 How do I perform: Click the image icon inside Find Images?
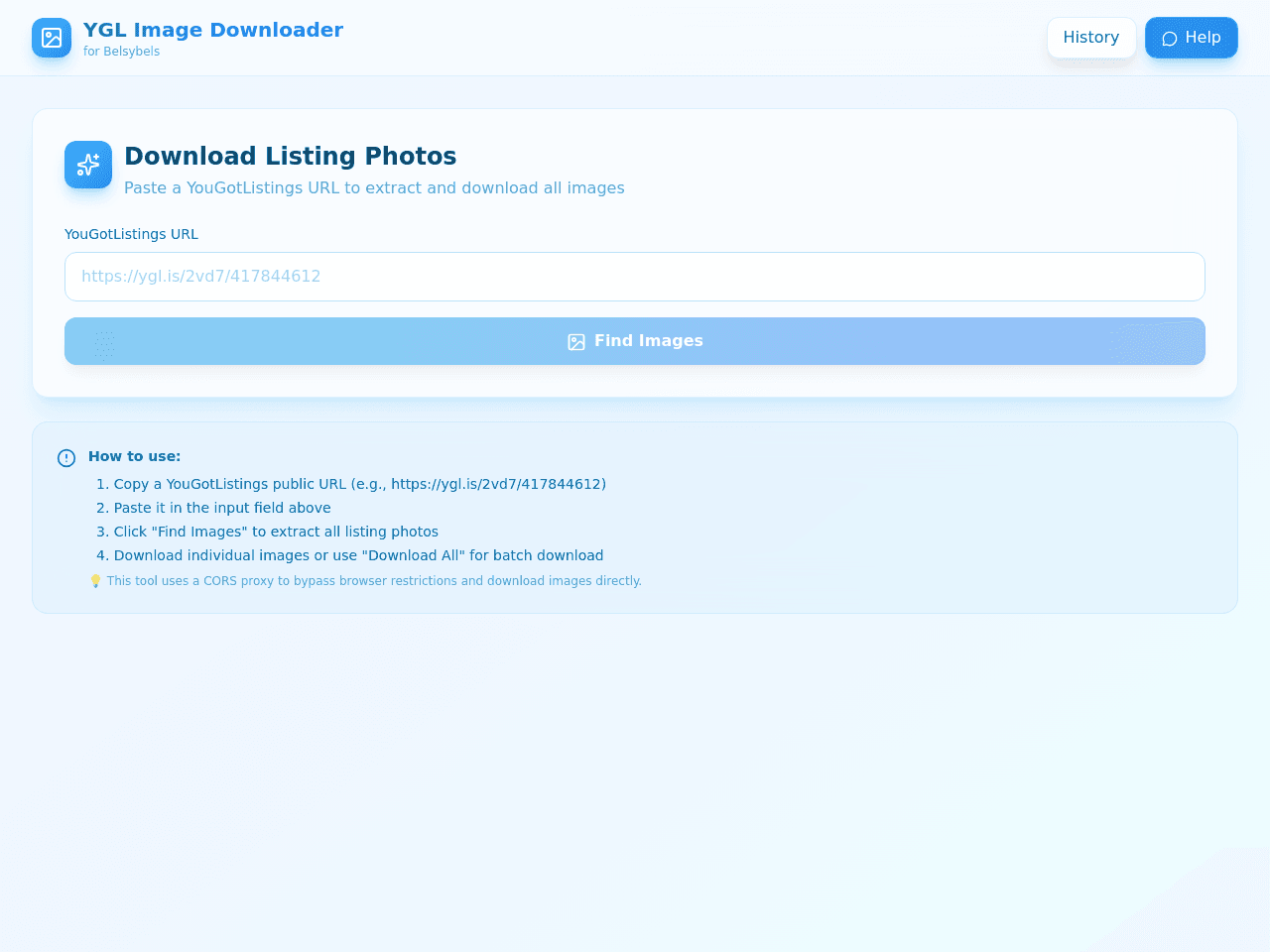(x=576, y=342)
